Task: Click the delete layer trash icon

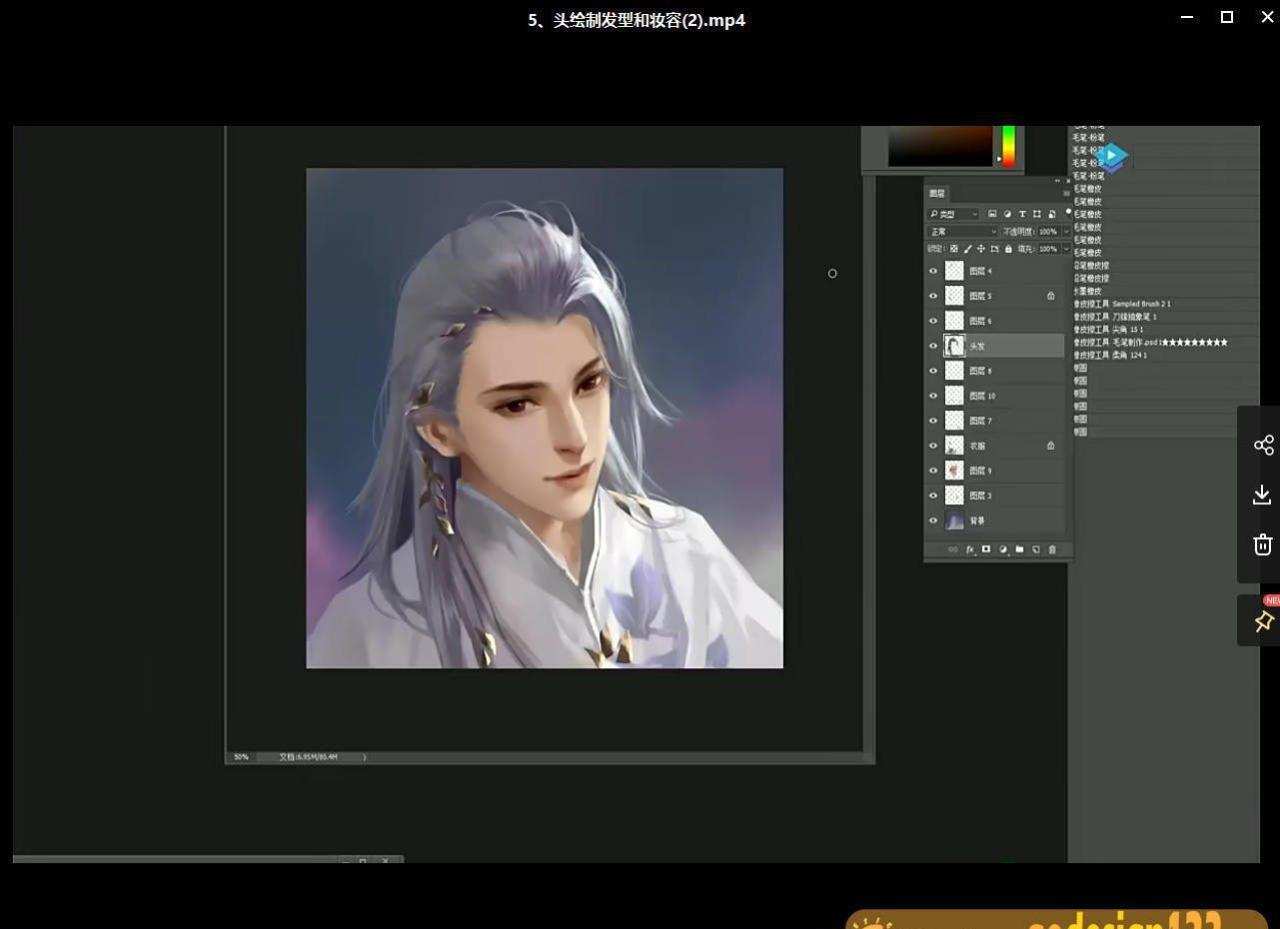Action: click(x=1052, y=549)
